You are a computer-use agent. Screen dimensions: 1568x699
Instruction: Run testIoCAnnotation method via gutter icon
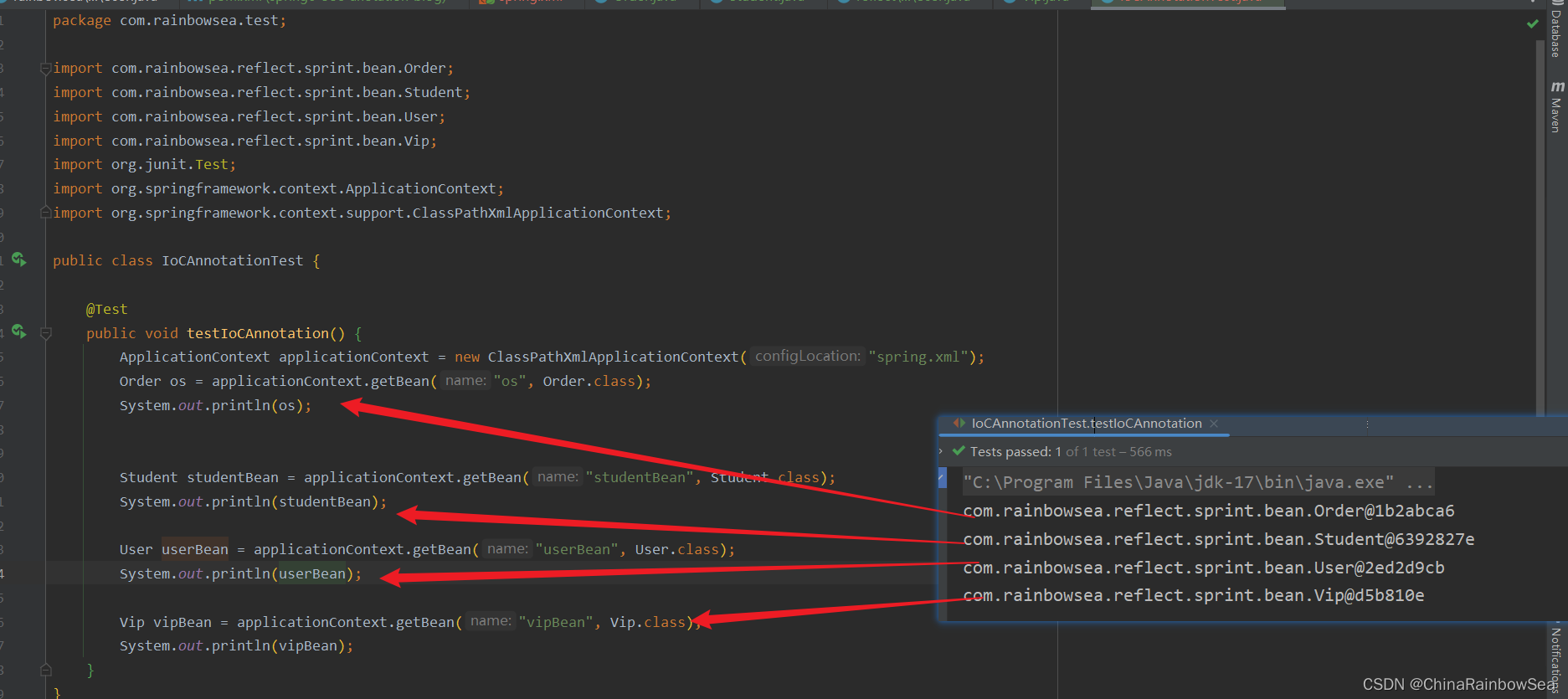[18, 332]
